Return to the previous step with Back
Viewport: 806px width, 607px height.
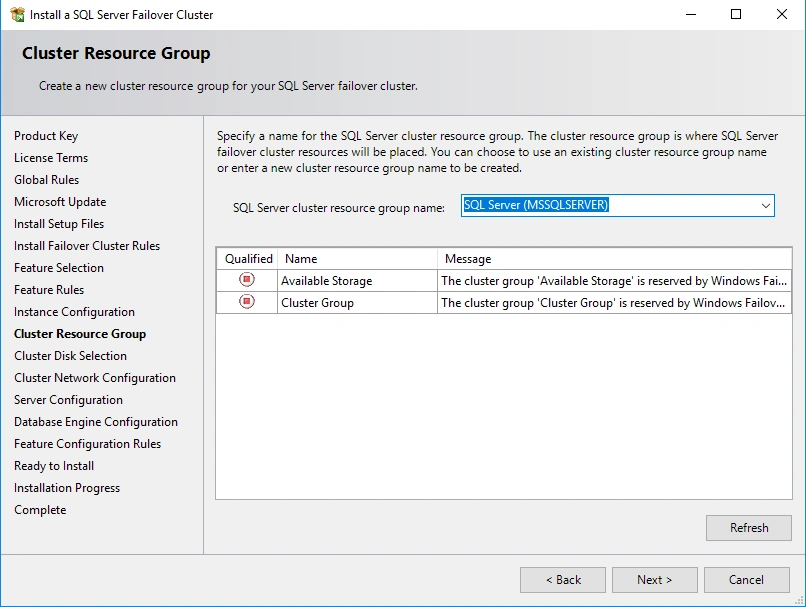[563, 580]
